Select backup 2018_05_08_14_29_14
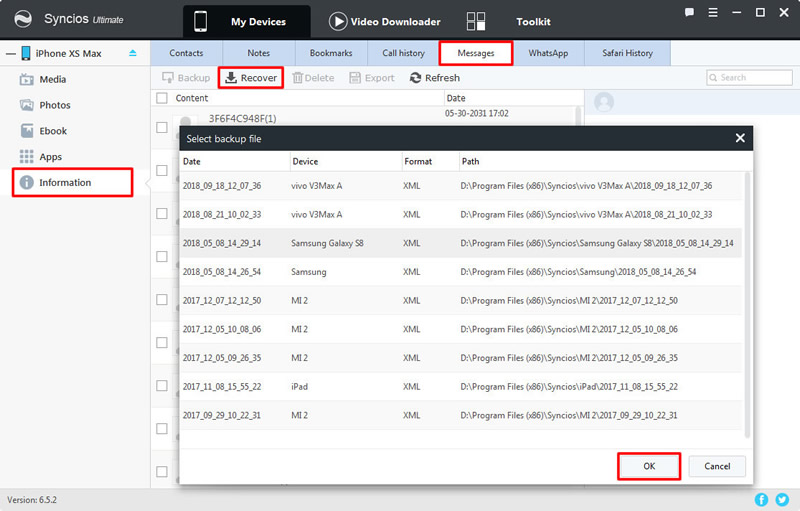The image size is (800, 511). click(461, 243)
